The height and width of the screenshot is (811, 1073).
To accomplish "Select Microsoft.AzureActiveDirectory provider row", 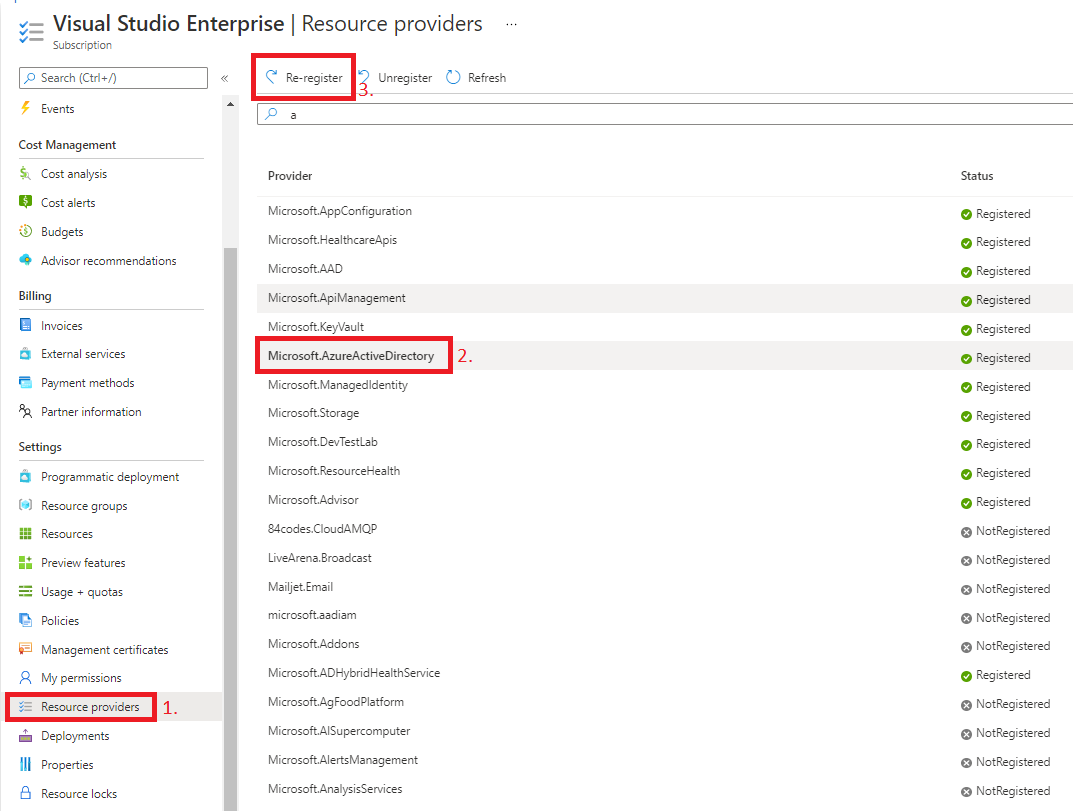I will pyautogui.click(x=665, y=356).
